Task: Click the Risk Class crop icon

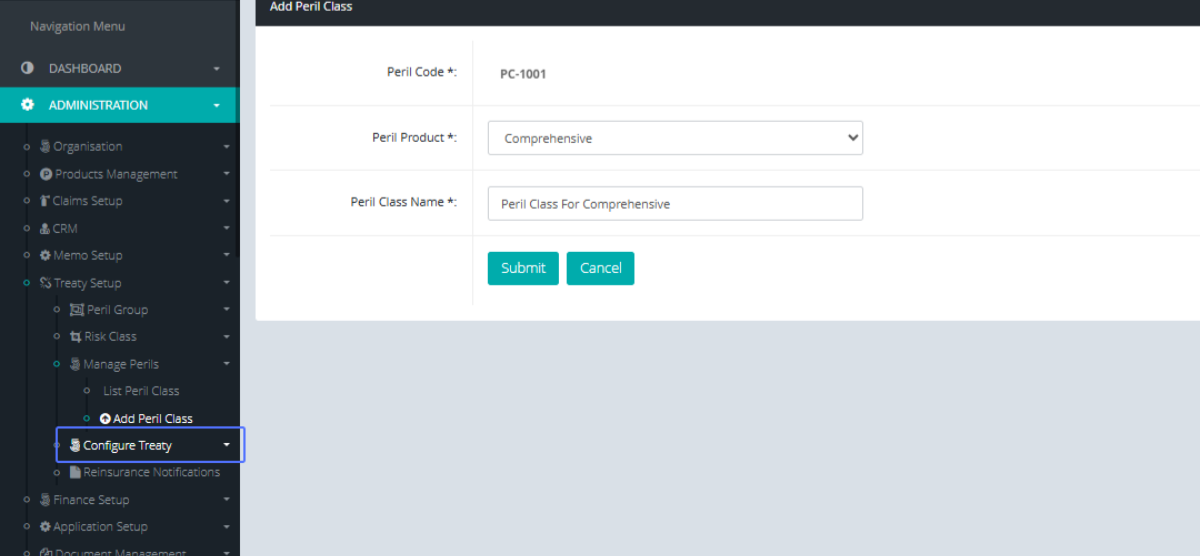Action: click(x=75, y=337)
